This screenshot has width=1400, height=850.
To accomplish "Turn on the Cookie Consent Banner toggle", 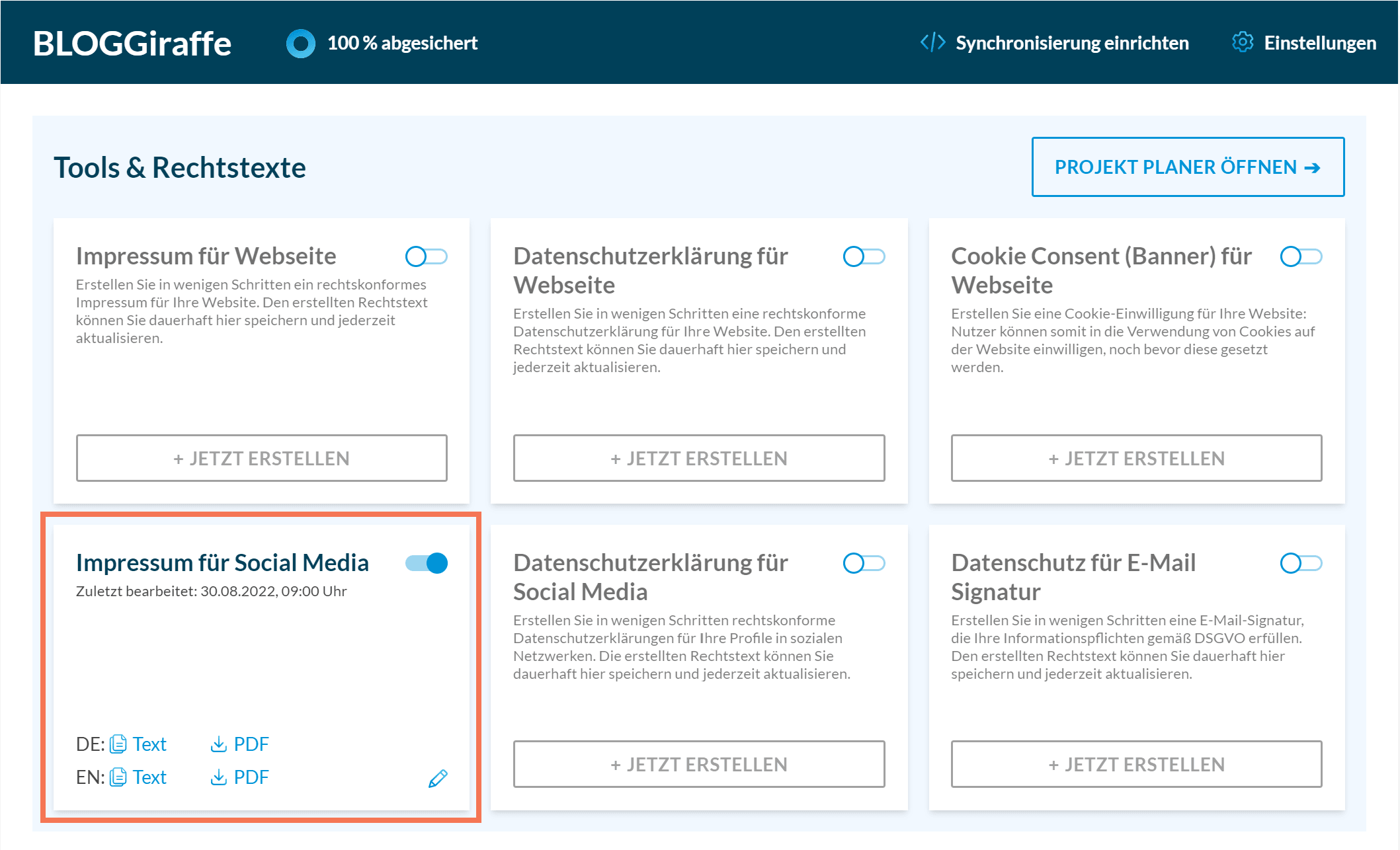I will click(1301, 256).
